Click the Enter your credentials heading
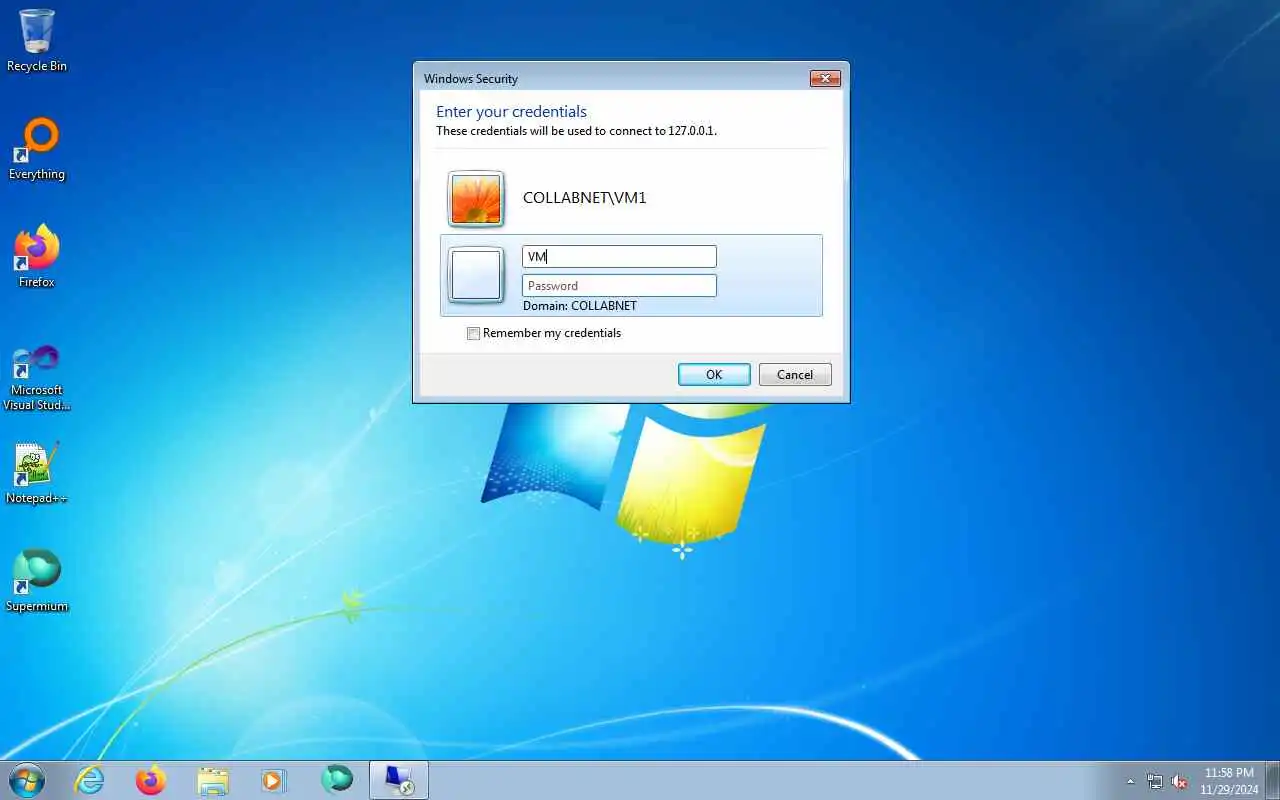1280x800 pixels. tap(511, 112)
